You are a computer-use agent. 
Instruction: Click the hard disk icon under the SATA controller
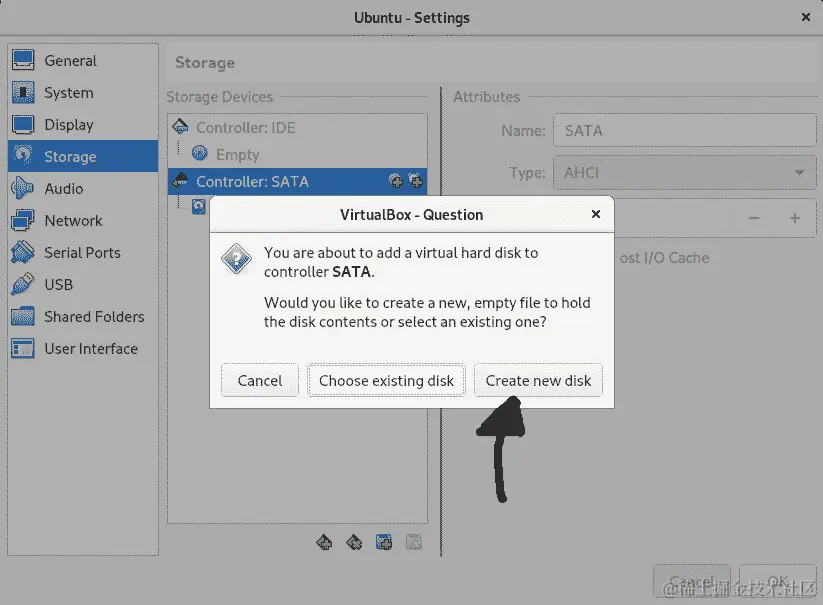199,207
